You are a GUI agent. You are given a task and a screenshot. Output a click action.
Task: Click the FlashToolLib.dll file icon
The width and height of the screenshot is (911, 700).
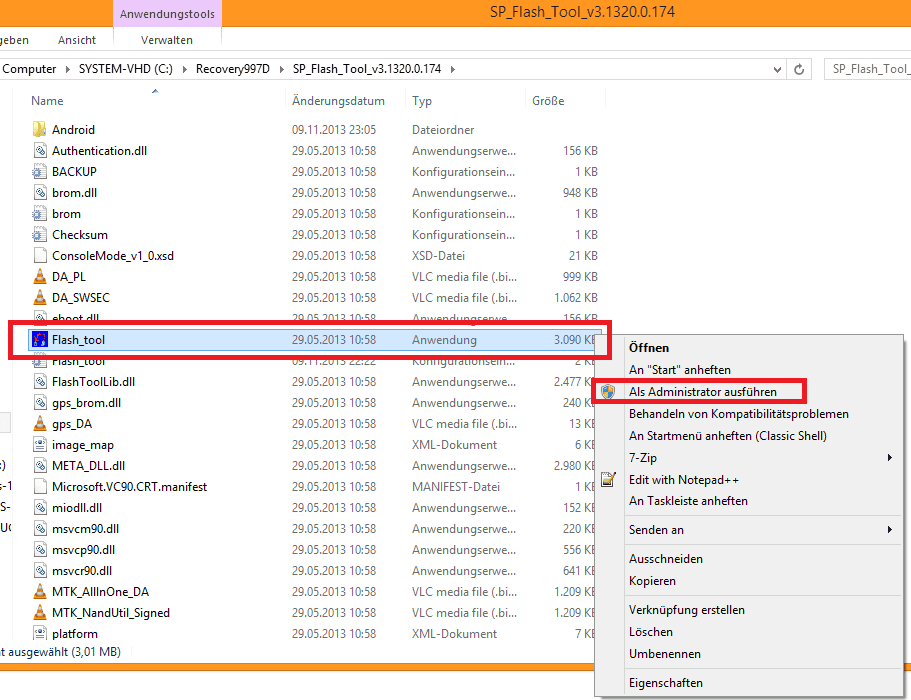pyautogui.click(x=40, y=382)
